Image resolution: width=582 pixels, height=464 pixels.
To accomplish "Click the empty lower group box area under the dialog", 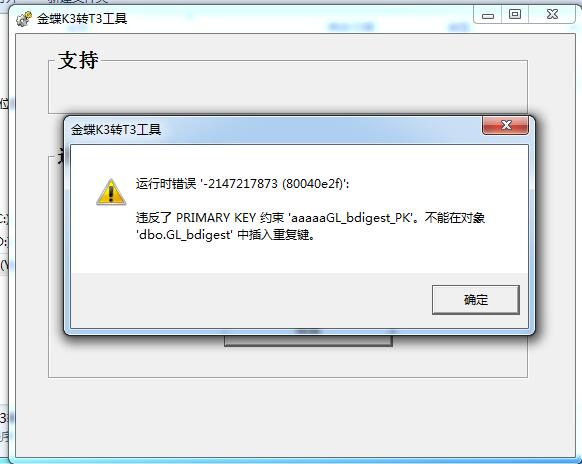I will [x=288, y=362].
